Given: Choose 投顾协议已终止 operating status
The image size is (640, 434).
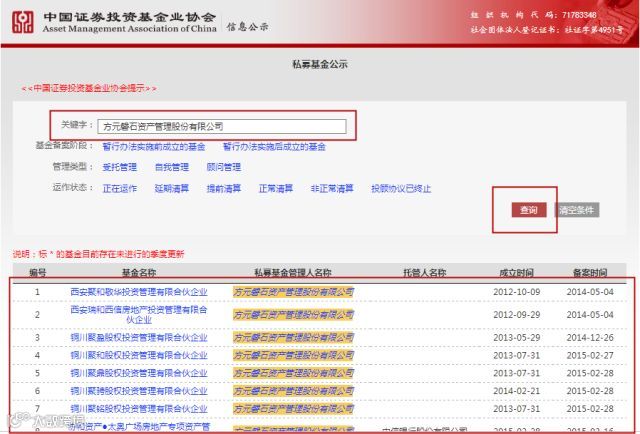Looking at the screenshot, I should click(401, 189).
